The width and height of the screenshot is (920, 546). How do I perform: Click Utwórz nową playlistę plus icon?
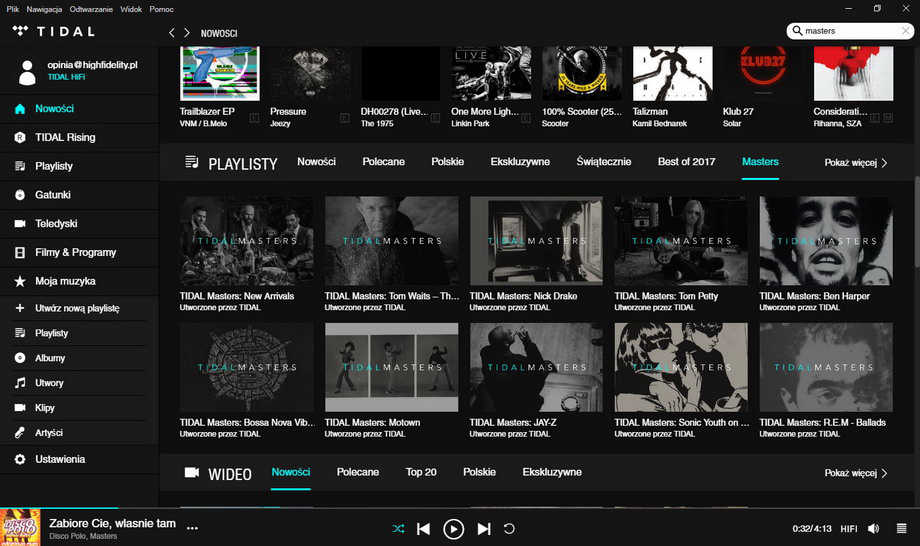pos(20,309)
